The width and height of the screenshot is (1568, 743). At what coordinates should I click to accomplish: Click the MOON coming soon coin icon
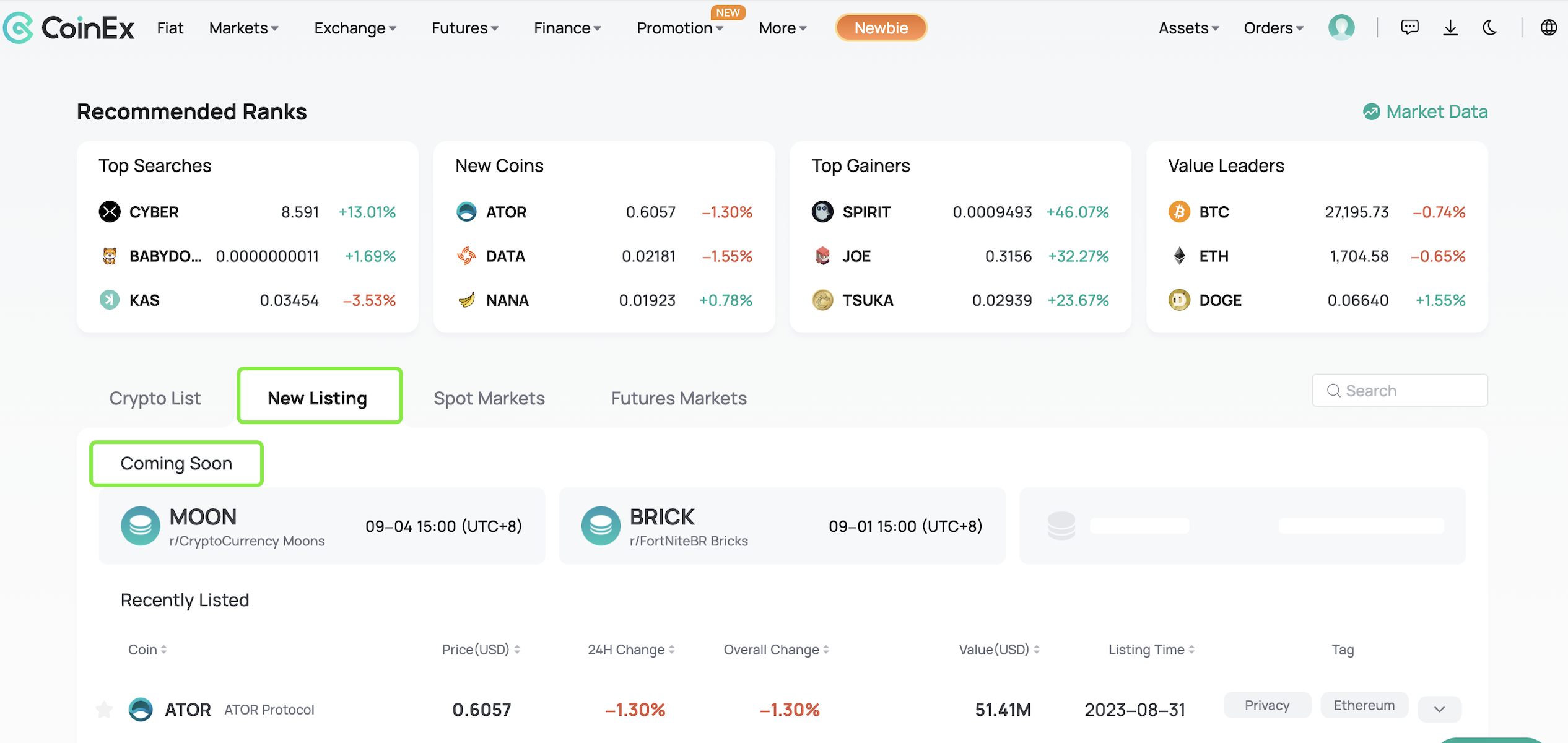141,526
